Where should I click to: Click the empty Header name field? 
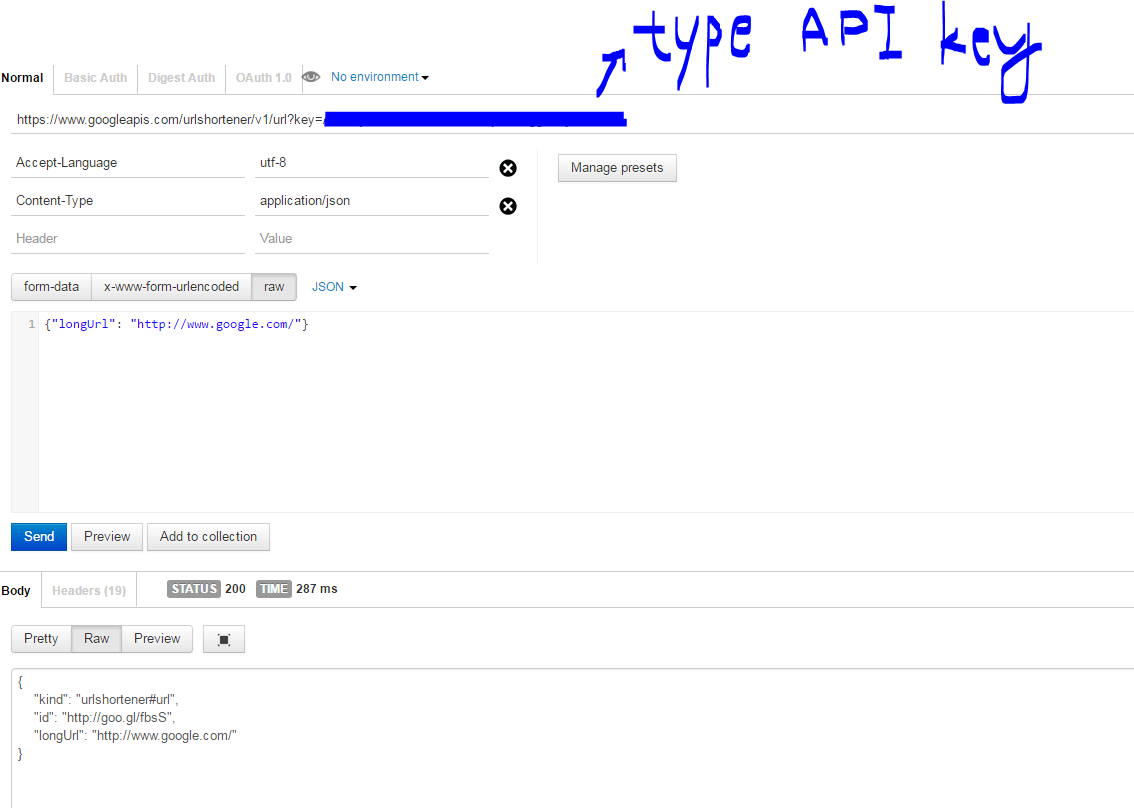pyautogui.click(x=128, y=239)
